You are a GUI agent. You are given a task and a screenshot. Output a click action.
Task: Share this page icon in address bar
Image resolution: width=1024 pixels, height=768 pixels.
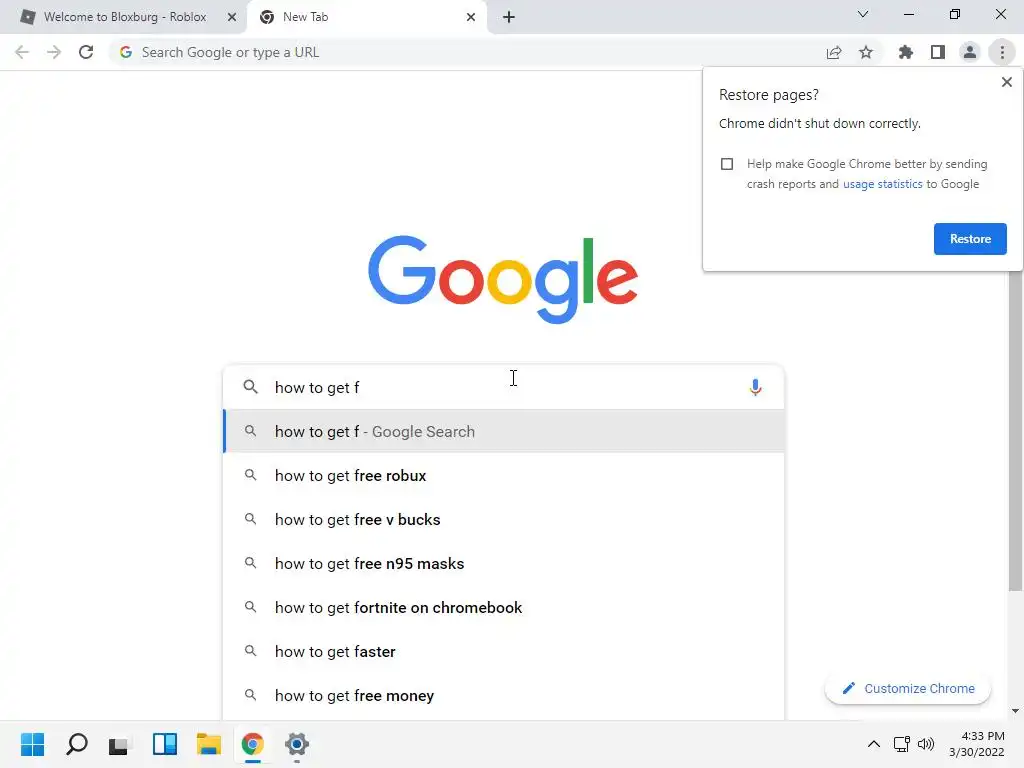pyautogui.click(x=834, y=52)
